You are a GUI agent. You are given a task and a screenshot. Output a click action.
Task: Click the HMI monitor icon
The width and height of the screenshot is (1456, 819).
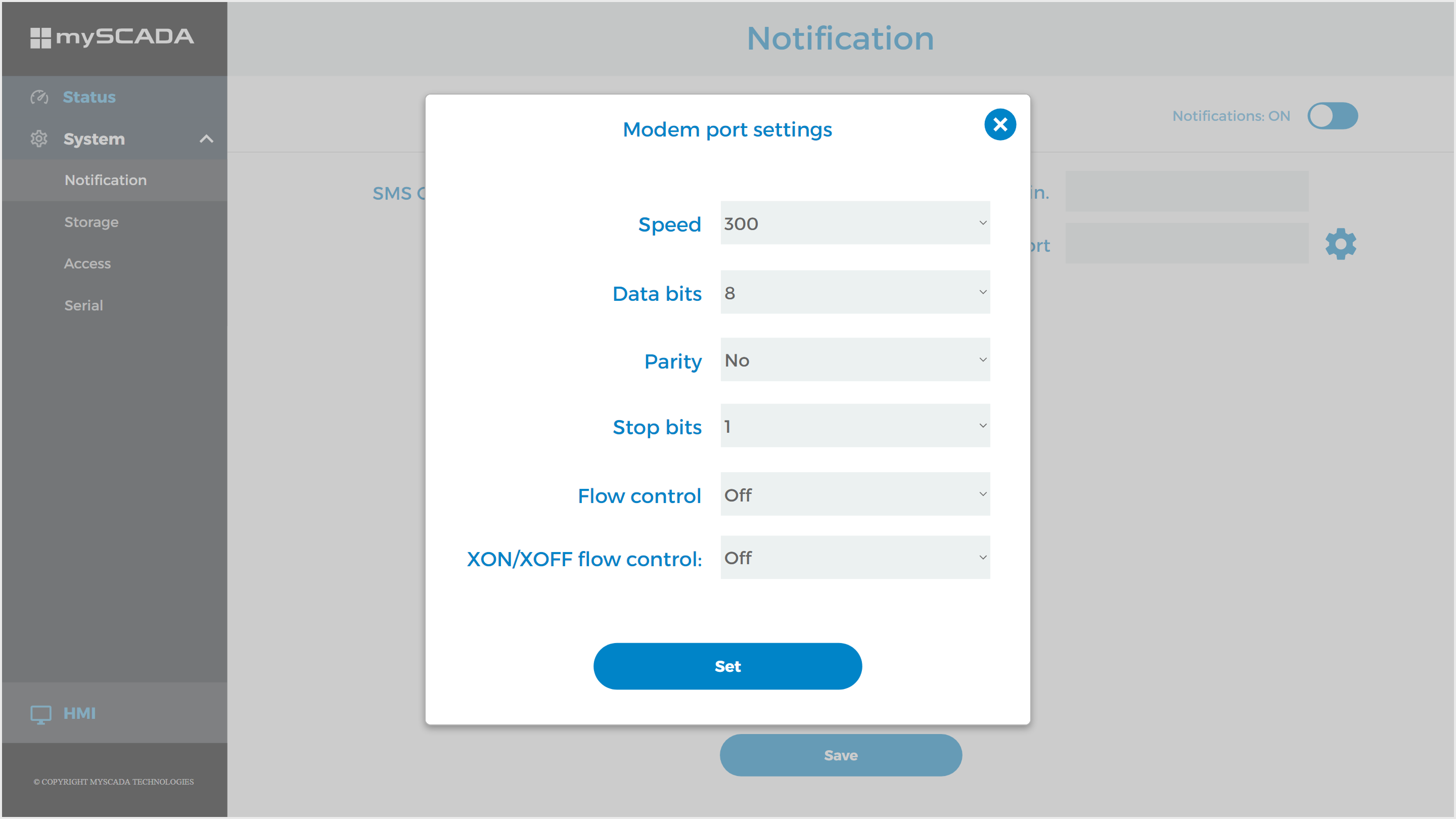tap(40, 714)
